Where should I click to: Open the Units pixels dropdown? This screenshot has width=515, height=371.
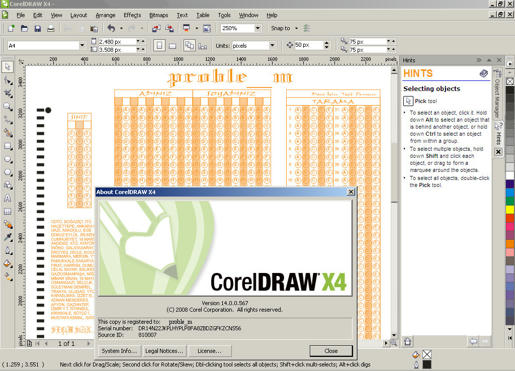click(272, 45)
